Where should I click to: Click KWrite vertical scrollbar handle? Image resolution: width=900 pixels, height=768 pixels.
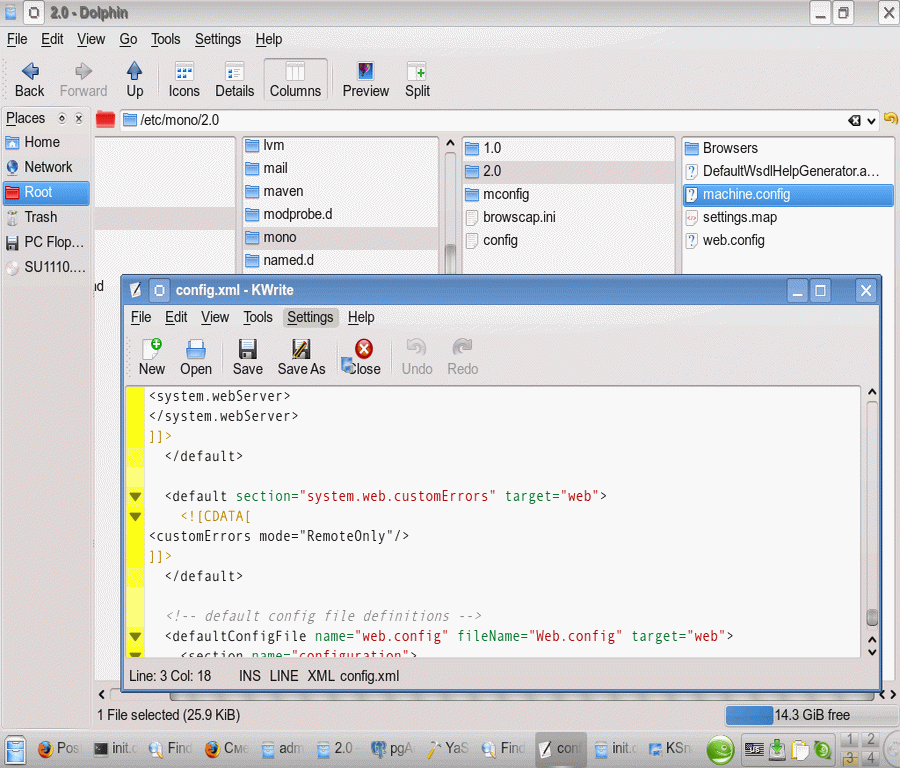pyautogui.click(x=872, y=618)
